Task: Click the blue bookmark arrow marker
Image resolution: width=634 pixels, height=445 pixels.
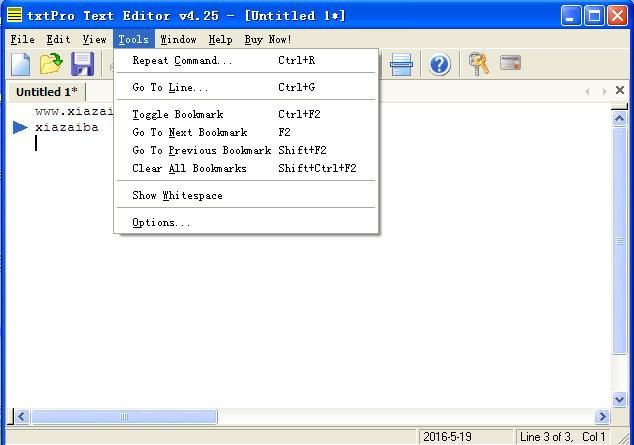Action: [20, 127]
